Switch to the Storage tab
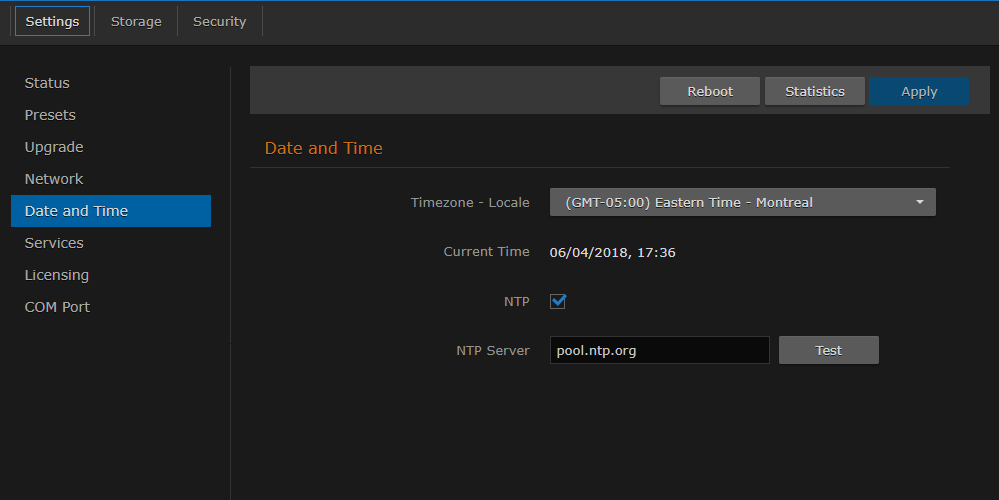The width and height of the screenshot is (999, 500). pyautogui.click(x=136, y=21)
